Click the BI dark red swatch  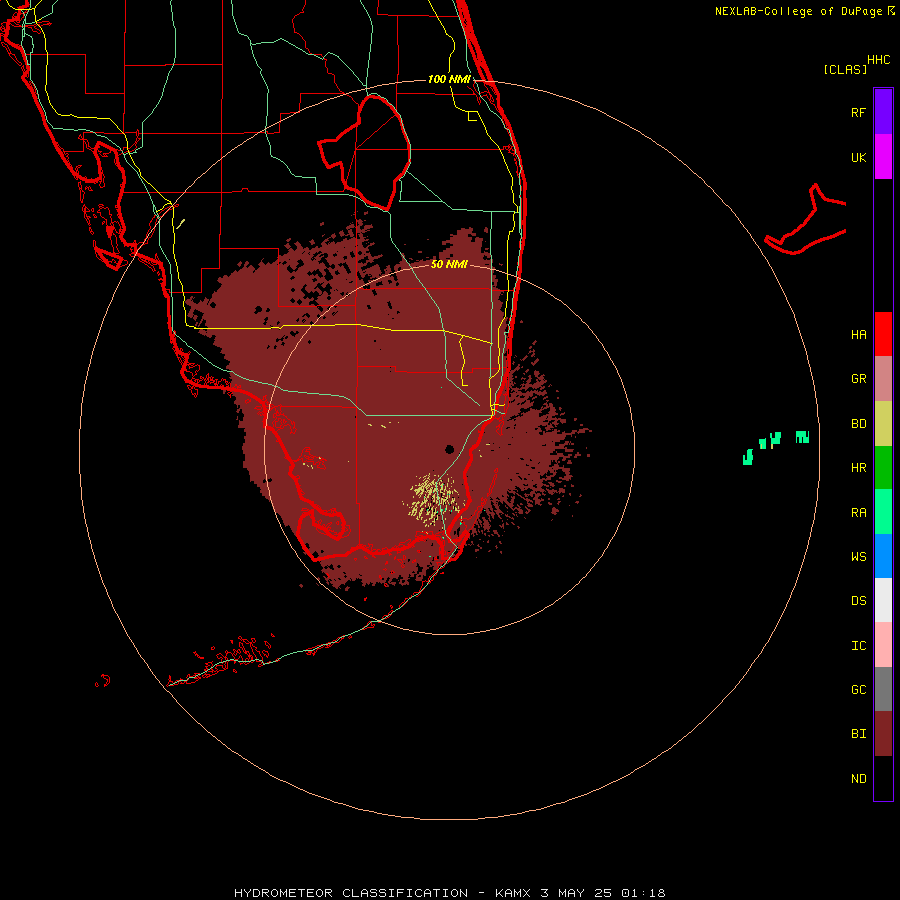coord(883,734)
